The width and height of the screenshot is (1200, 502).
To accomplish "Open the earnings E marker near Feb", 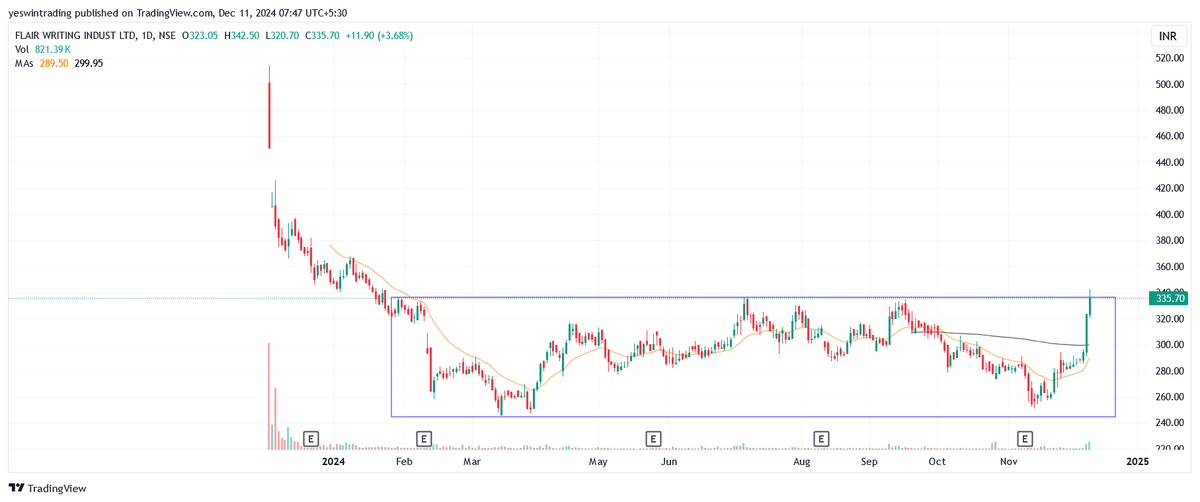I will [x=424, y=438].
